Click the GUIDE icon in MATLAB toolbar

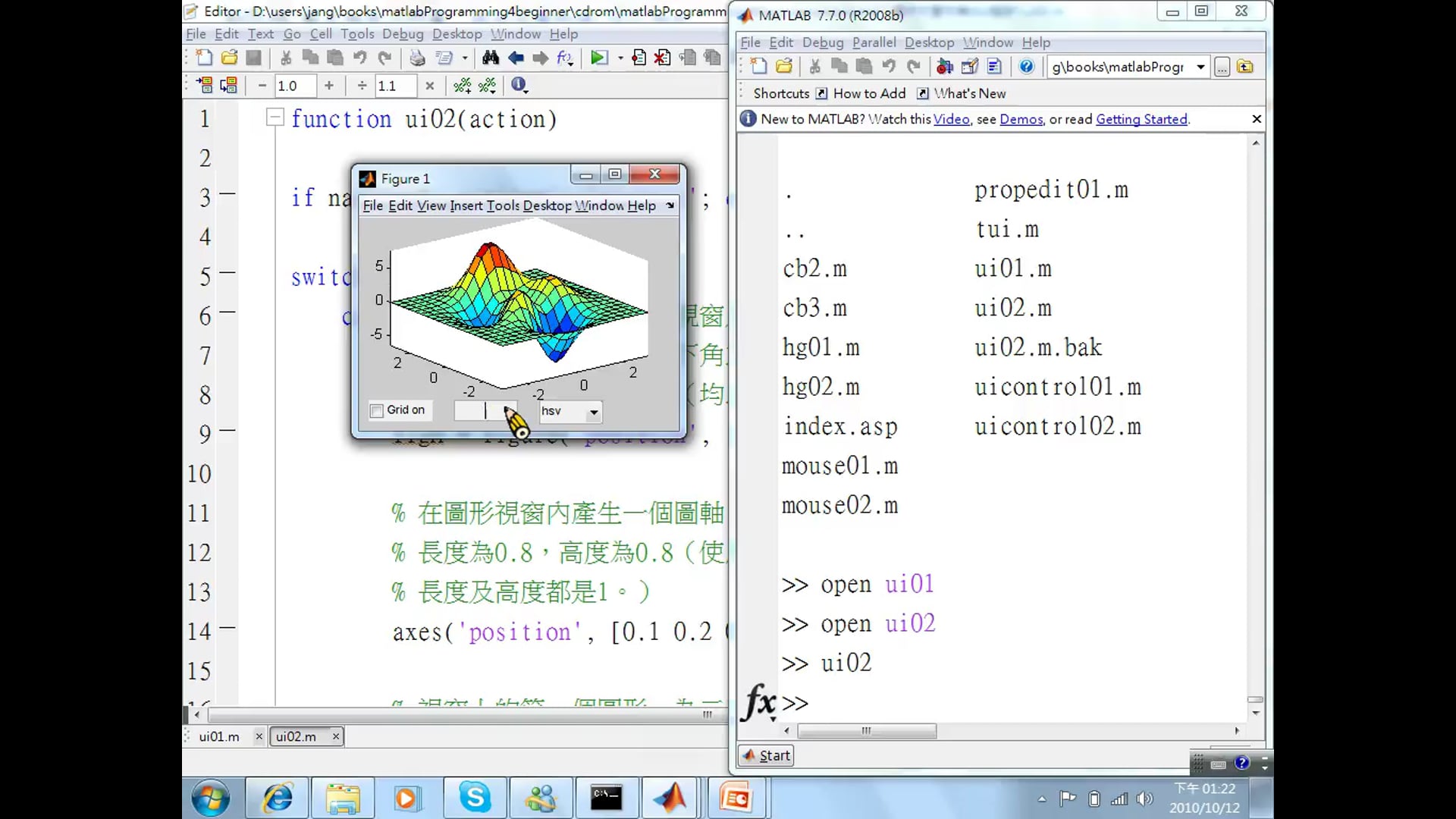tap(969, 67)
